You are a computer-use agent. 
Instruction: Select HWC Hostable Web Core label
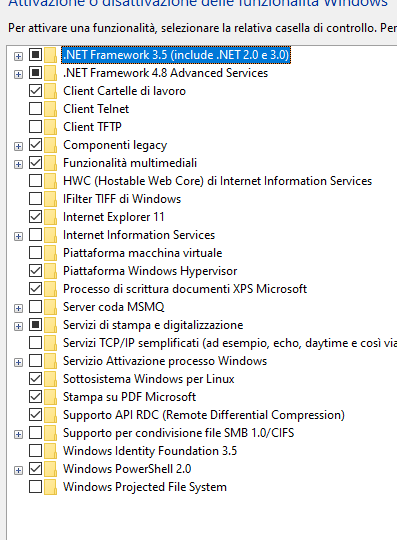click(x=218, y=181)
